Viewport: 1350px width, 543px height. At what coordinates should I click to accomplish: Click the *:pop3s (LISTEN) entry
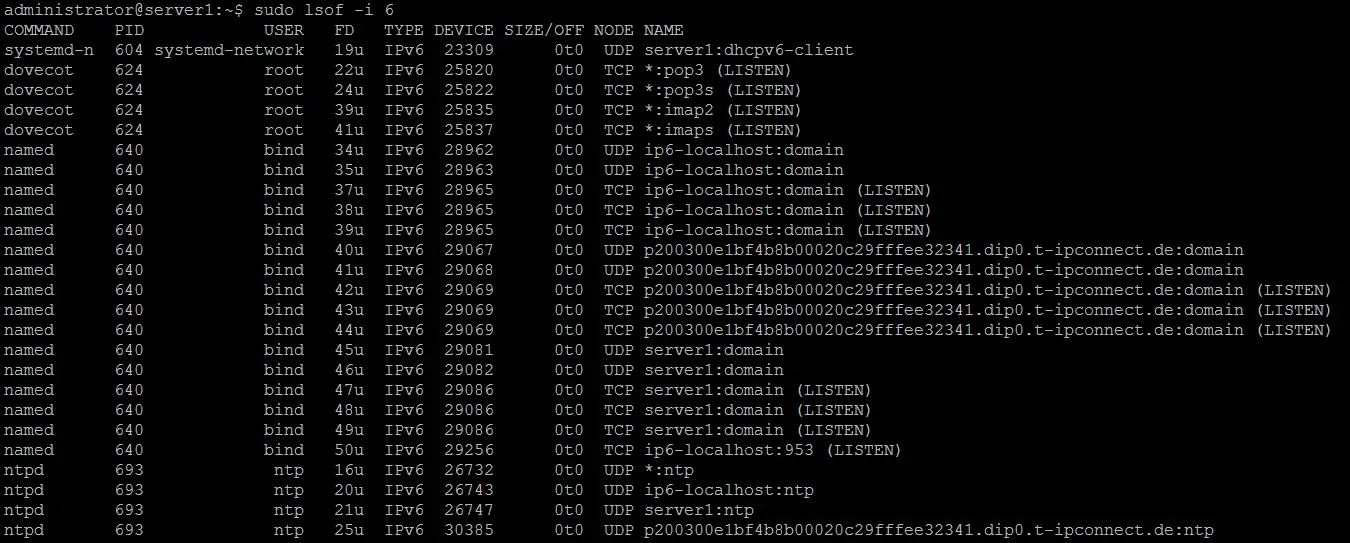(x=723, y=90)
